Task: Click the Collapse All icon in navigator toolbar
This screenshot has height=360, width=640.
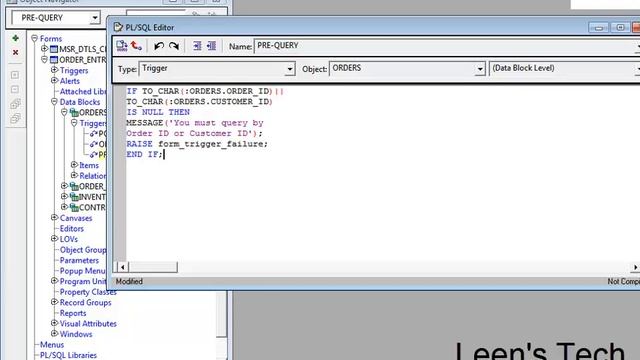Action: coord(15,118)
